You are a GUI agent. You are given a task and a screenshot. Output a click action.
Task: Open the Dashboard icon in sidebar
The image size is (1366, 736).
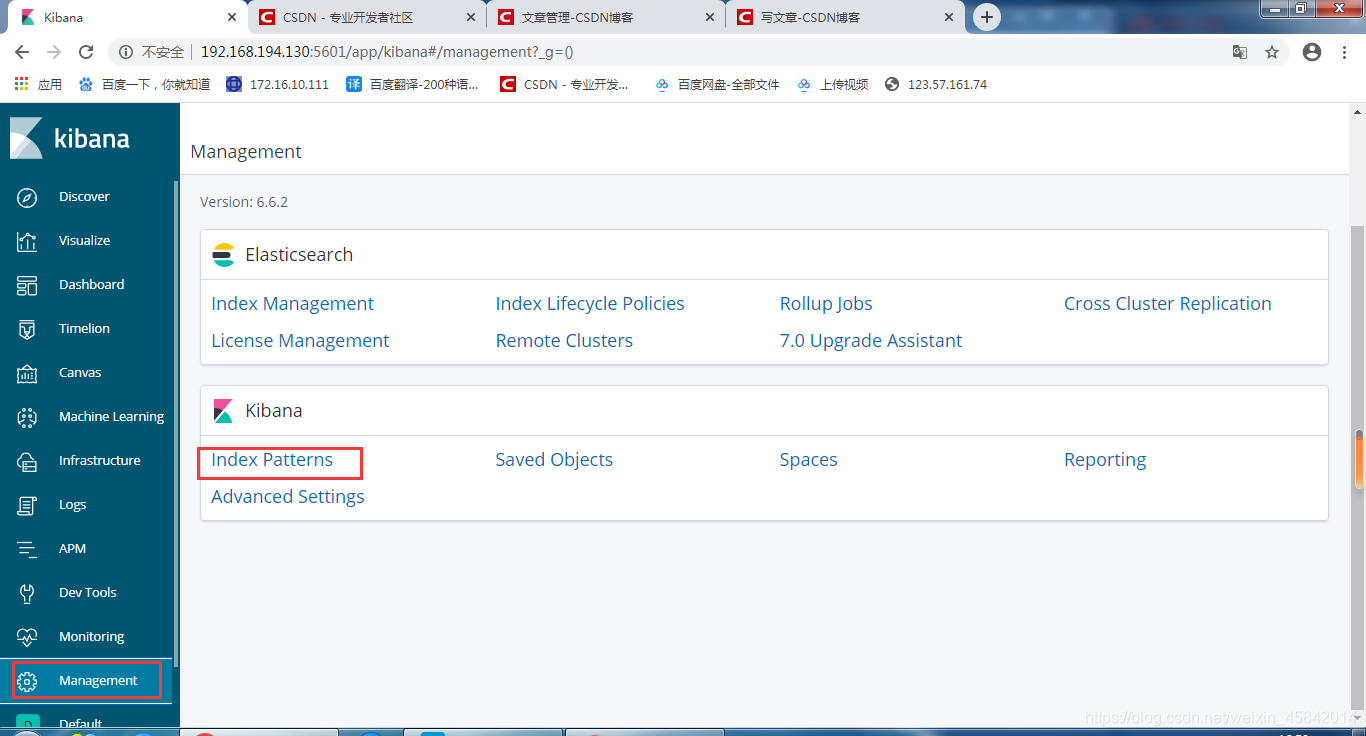tap(27, 285)
